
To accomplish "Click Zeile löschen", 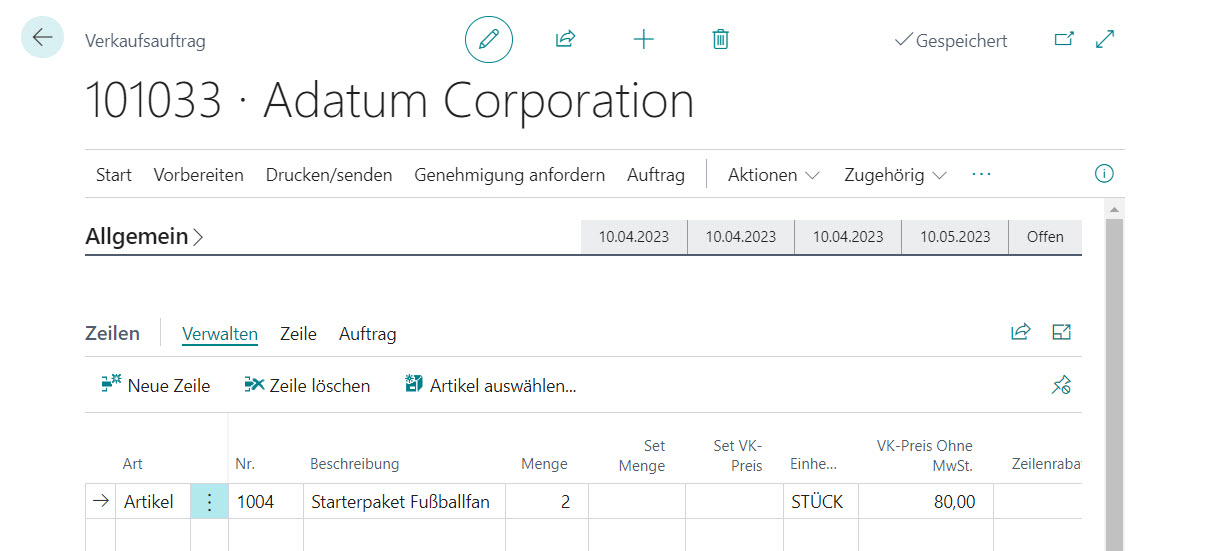I will coord(307,385).
